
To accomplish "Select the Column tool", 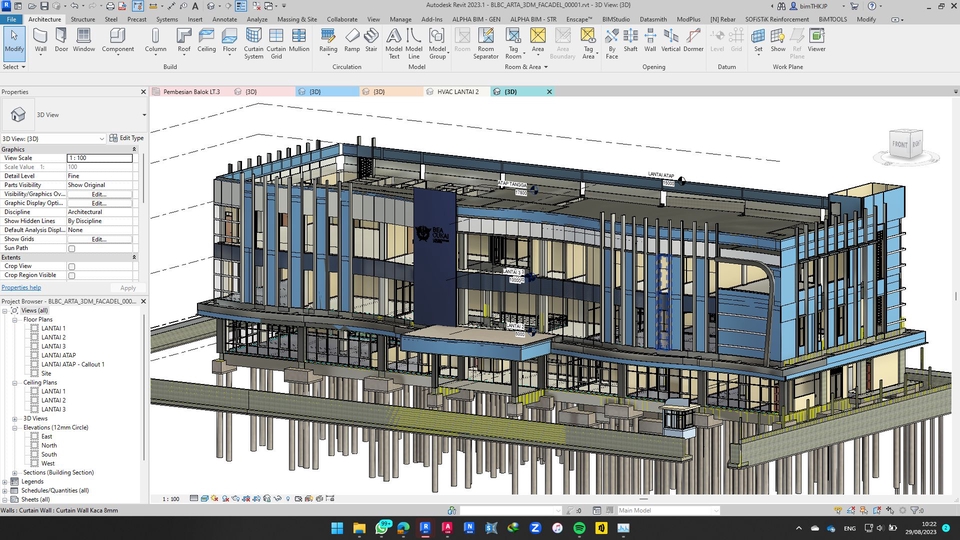I will click(x=156, y=40).
